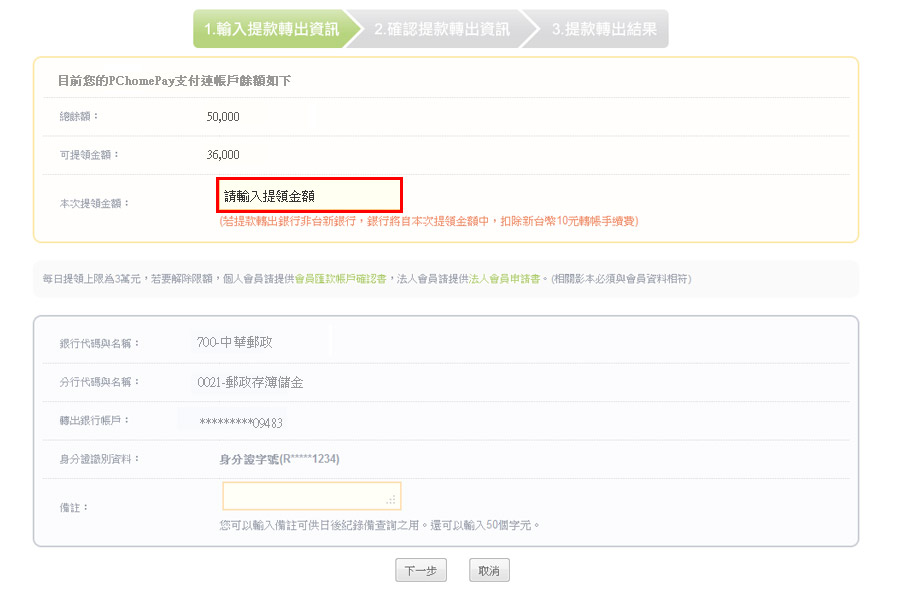900x600 pixels.
Task: Click the PChomePay支付連帳戶餘額 heading
Action: click(x=174, y=80)
